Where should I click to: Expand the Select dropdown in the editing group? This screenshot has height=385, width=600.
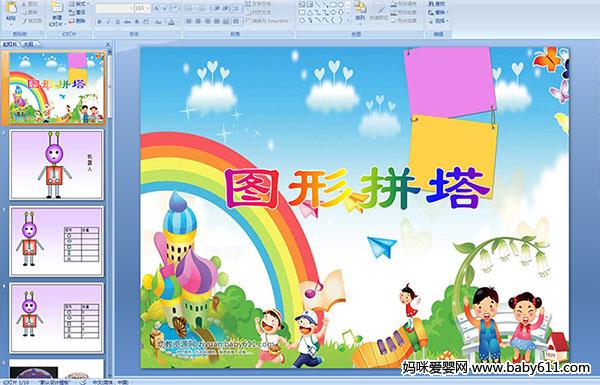tap(439, 21)
